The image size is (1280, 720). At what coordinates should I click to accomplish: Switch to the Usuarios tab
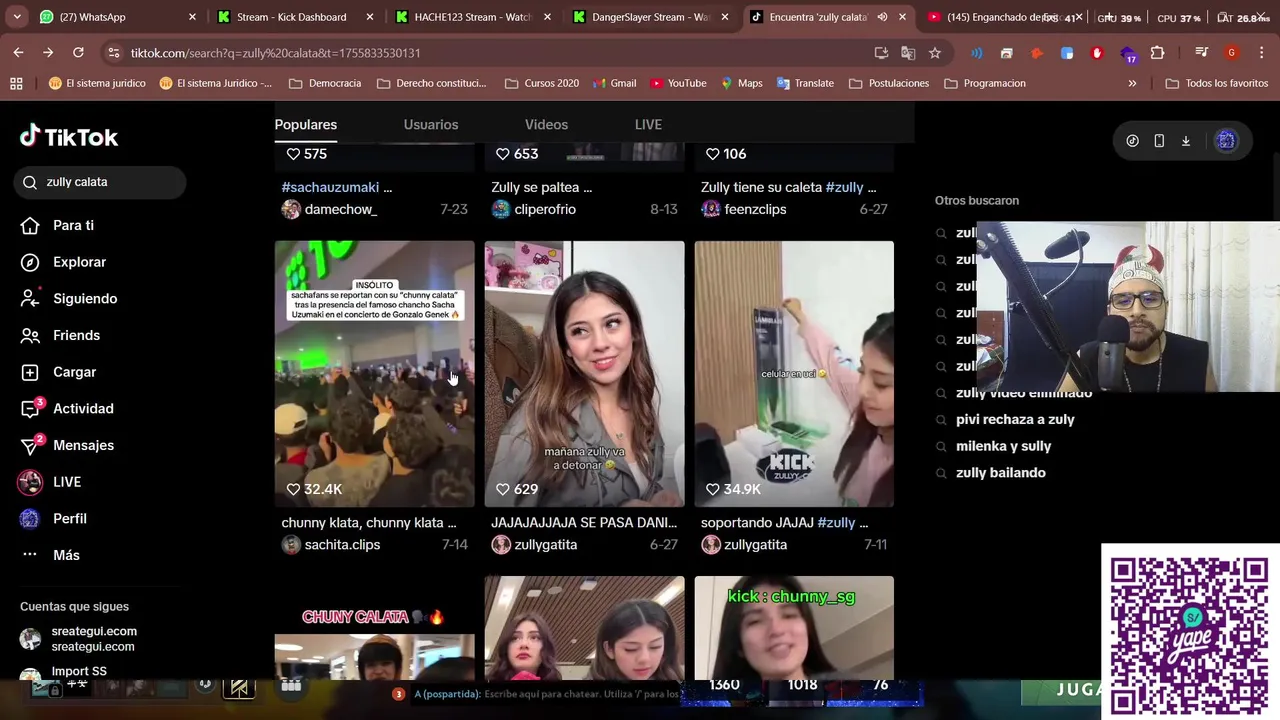pyautogui.click(x=431, y=124)
